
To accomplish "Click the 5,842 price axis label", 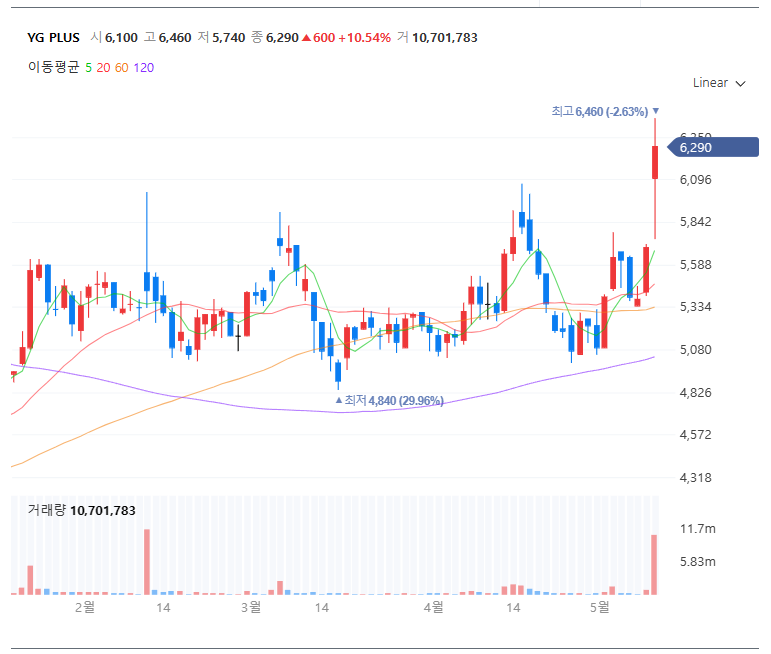I will (x=695, y=222).
